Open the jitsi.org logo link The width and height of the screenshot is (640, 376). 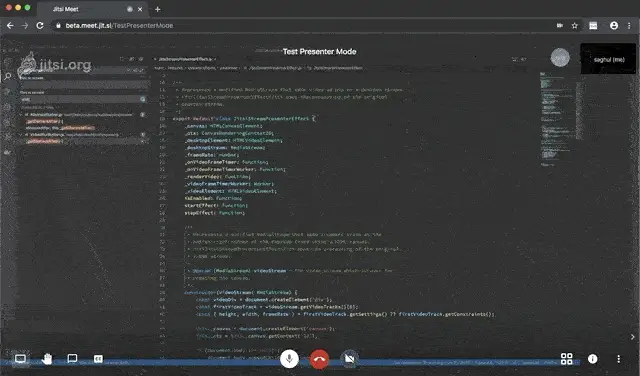(x=55, y=65)
